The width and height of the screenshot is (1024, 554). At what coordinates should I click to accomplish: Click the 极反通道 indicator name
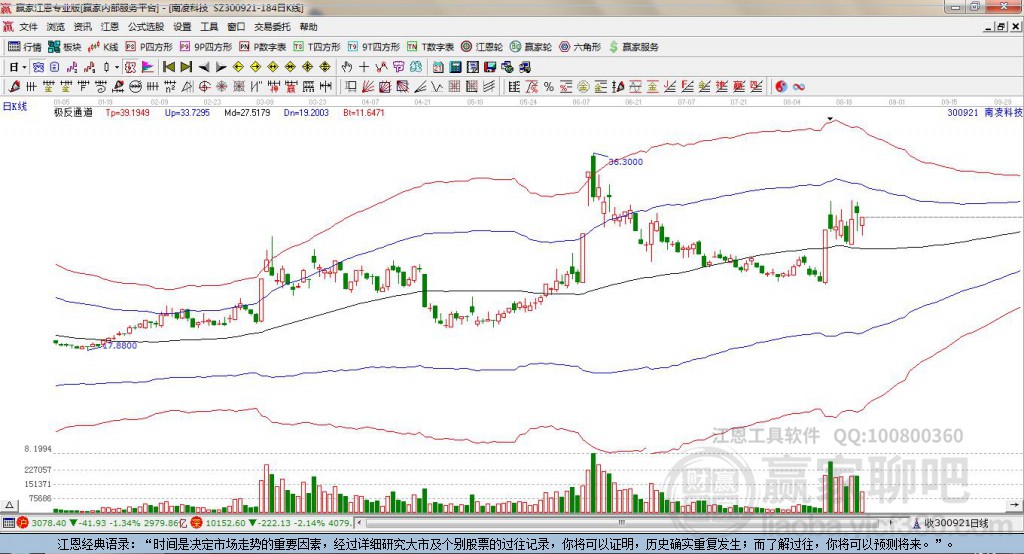[73, 112]
